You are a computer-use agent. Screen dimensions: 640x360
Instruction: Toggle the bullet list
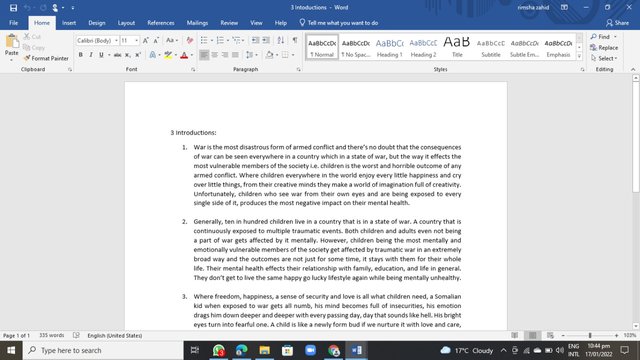coord(204,40)
